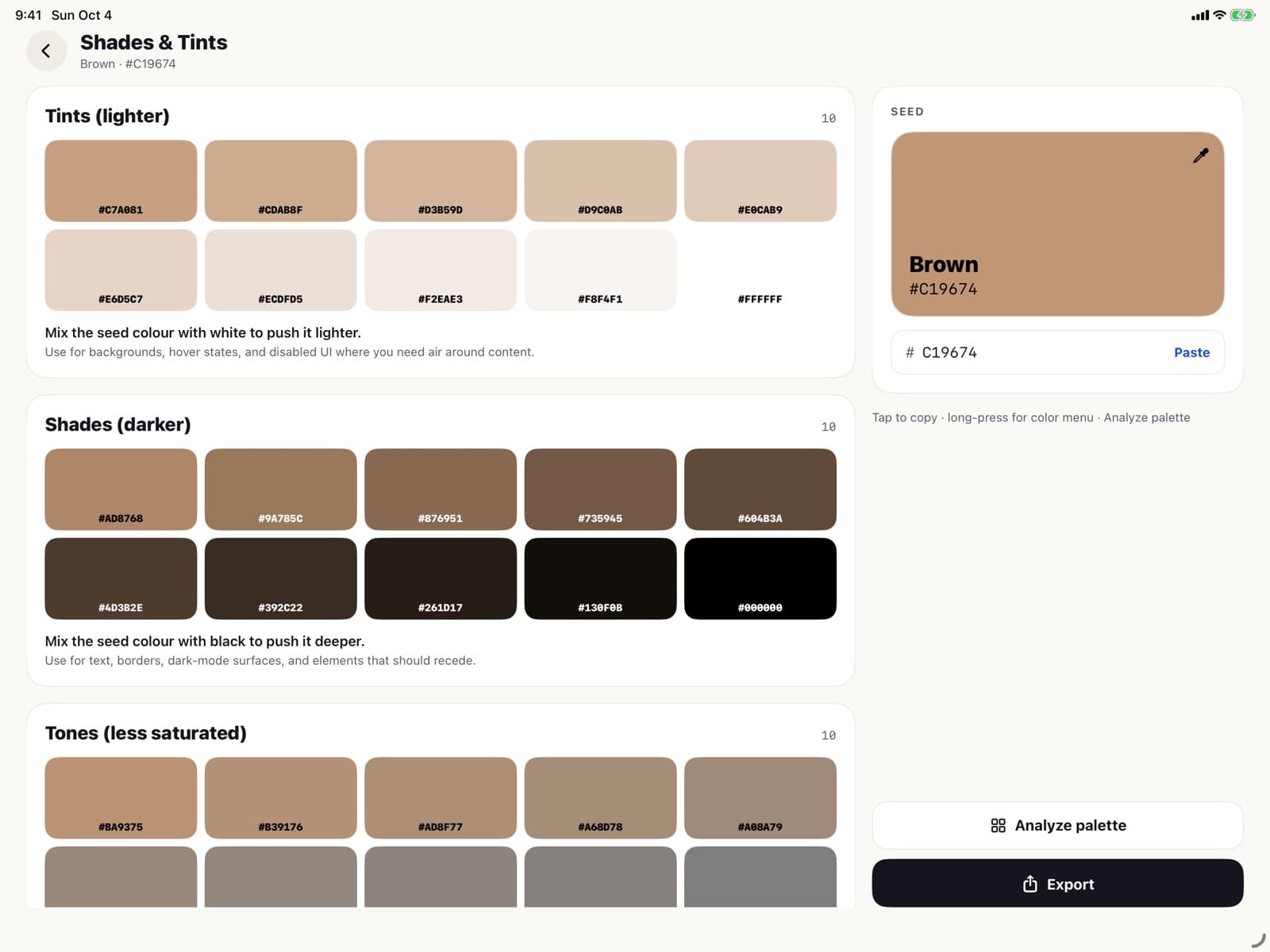The width and height of the screenshot is (1270, 952).
Task: Select shade swatch #876951
Action: click(441, 489)
